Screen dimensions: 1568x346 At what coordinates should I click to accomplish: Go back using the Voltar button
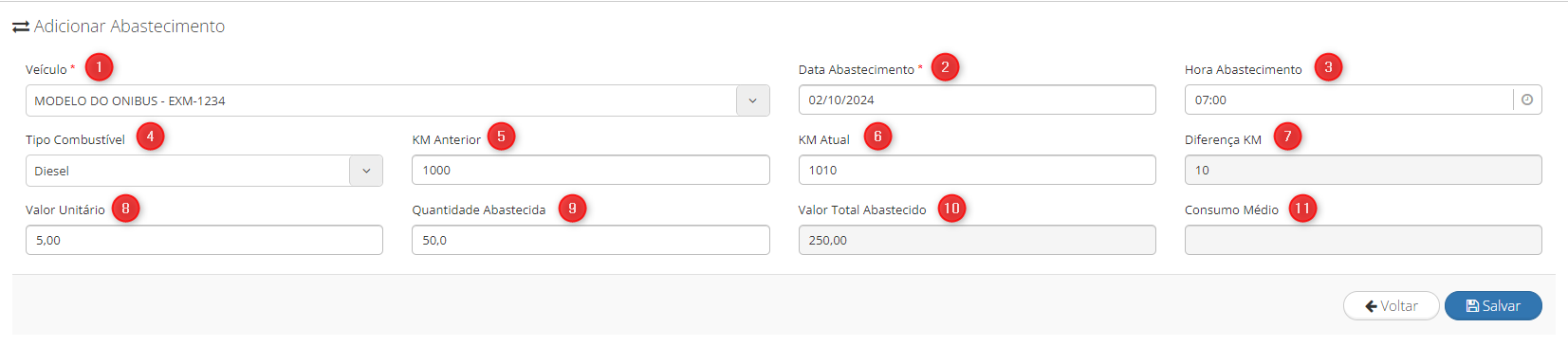click(1392, 305)
